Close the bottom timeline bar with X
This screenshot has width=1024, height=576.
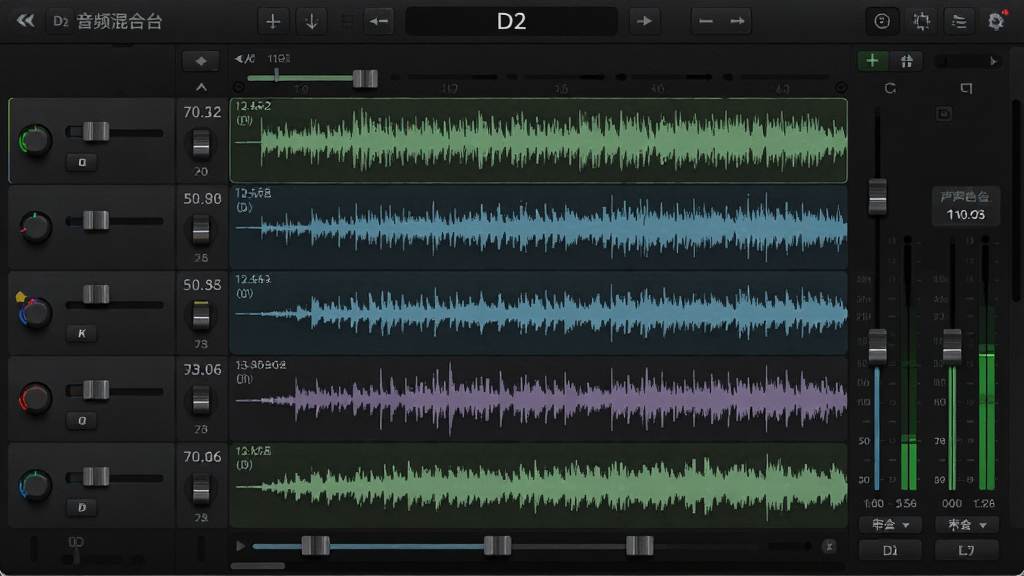coord(829,547)
